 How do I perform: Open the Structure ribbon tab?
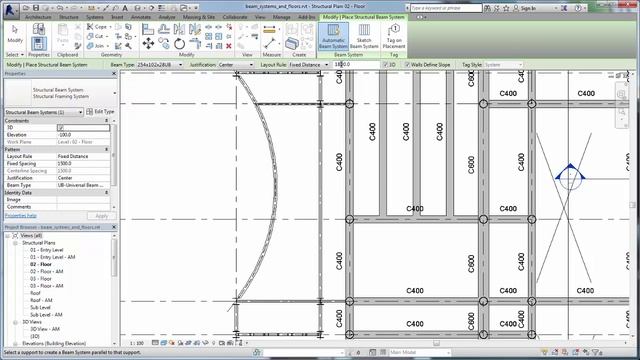click(x=69, y=17)
